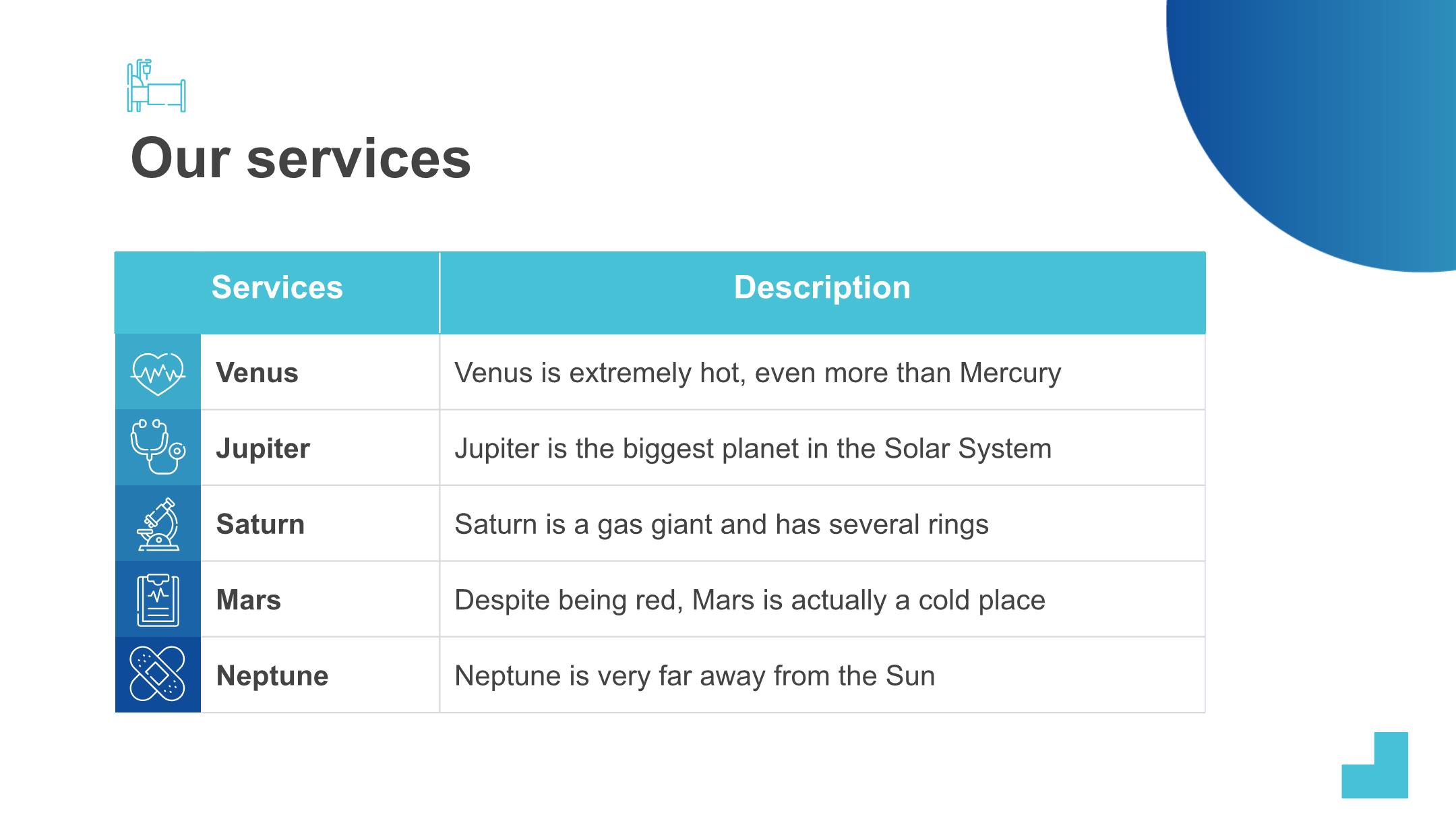The image size is (1456, 819).
Task: Select the Jupiter biggest planet description text
Action: (753, 449)
